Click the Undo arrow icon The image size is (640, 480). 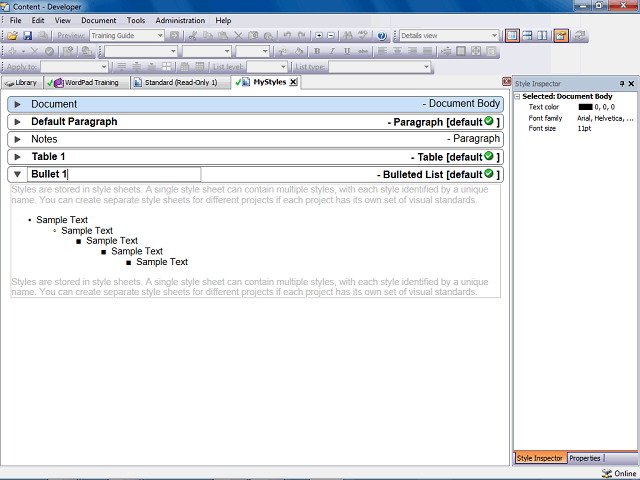[x=287, y=36]
